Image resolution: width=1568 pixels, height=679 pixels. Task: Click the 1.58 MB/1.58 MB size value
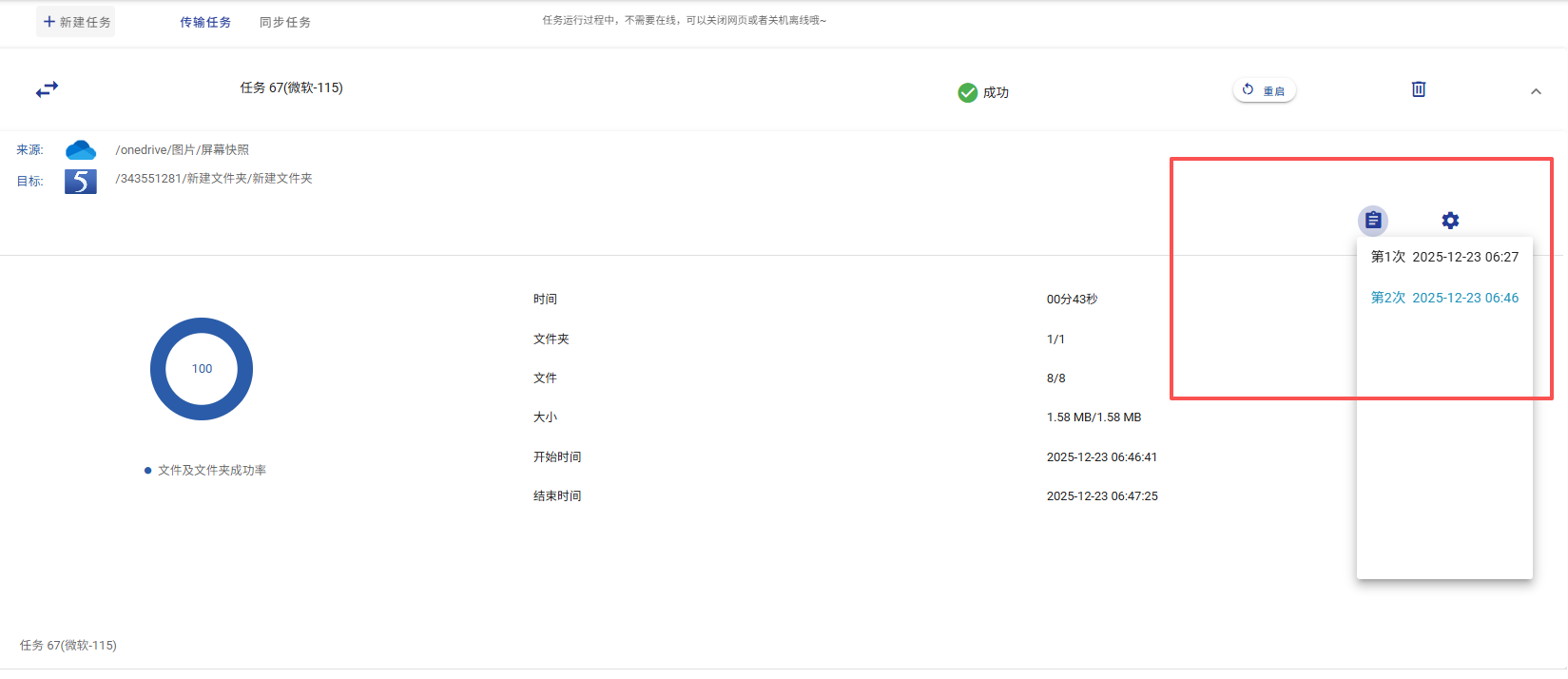1094,417
